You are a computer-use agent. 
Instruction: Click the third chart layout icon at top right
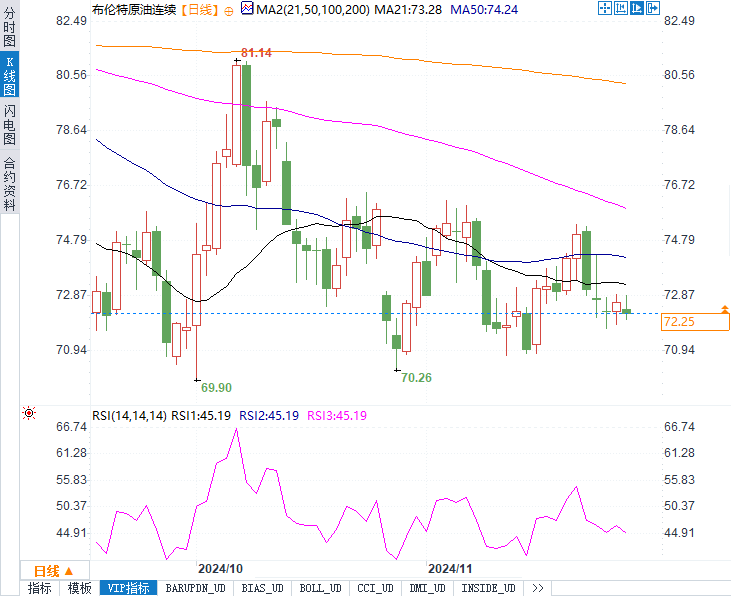coord(637,9)
